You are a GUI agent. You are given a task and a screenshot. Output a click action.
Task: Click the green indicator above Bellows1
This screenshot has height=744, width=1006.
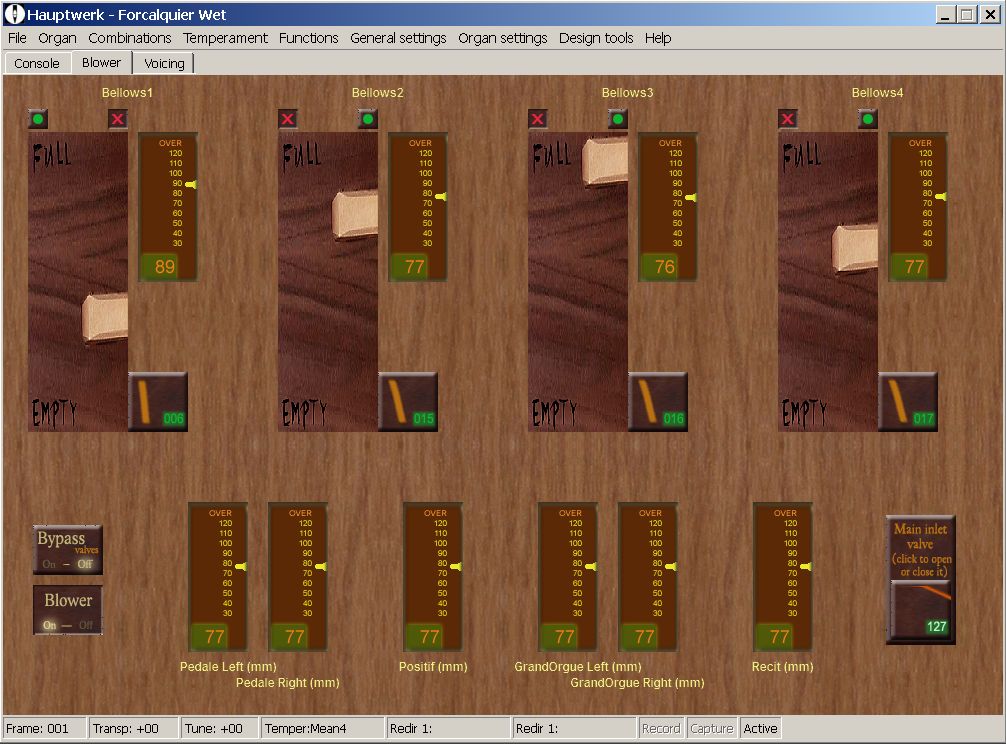[x=38, y=119]
